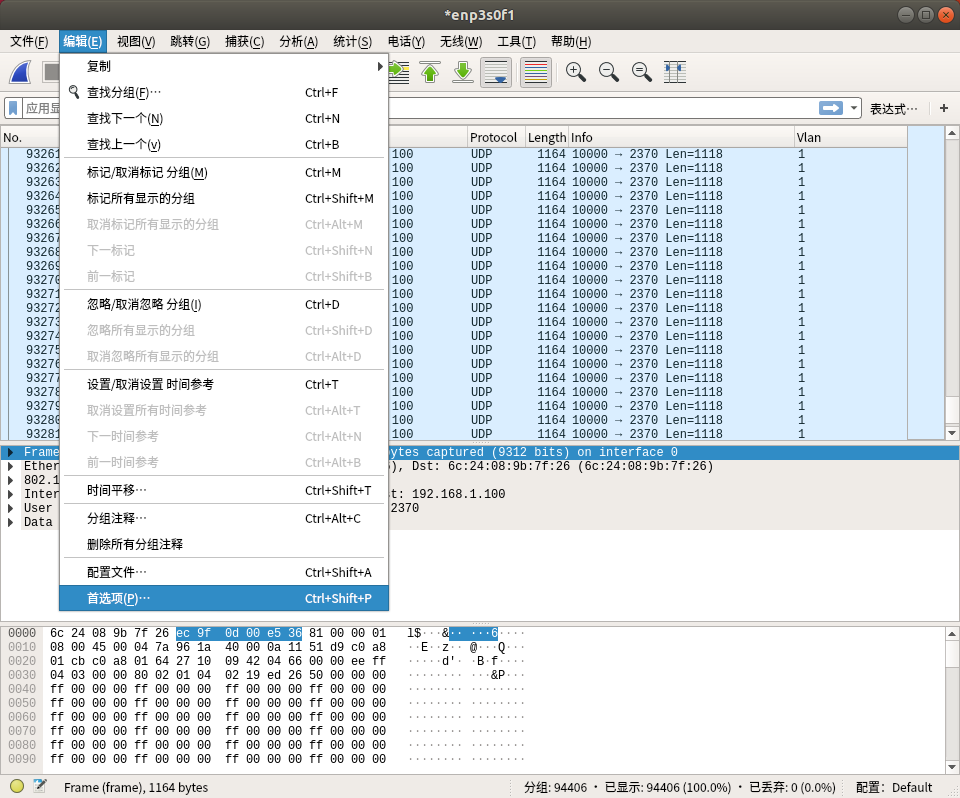Click the plus add filter button
960x798 pixels.
click(x=943, y=108)
